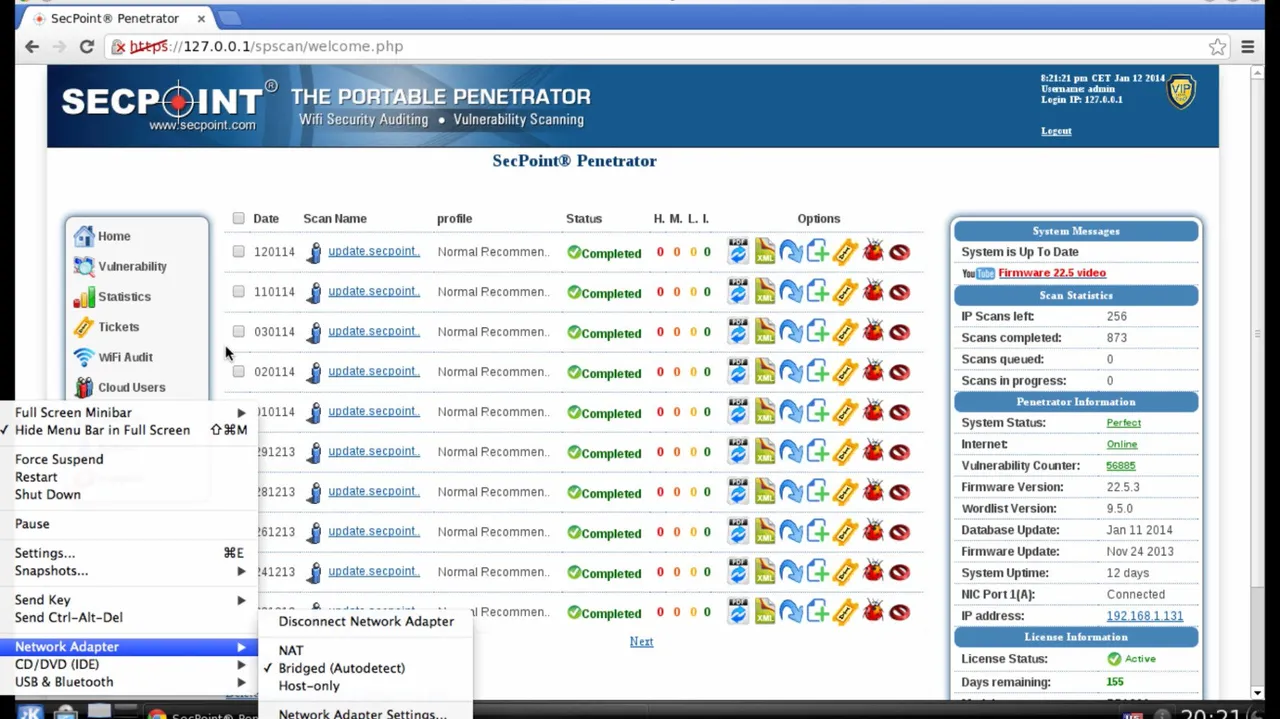This screenshot has width=1280, height=719.
Task: Rescan with blue arrow on row 020114
Action: pyautogui.click(x=791, y=371)
